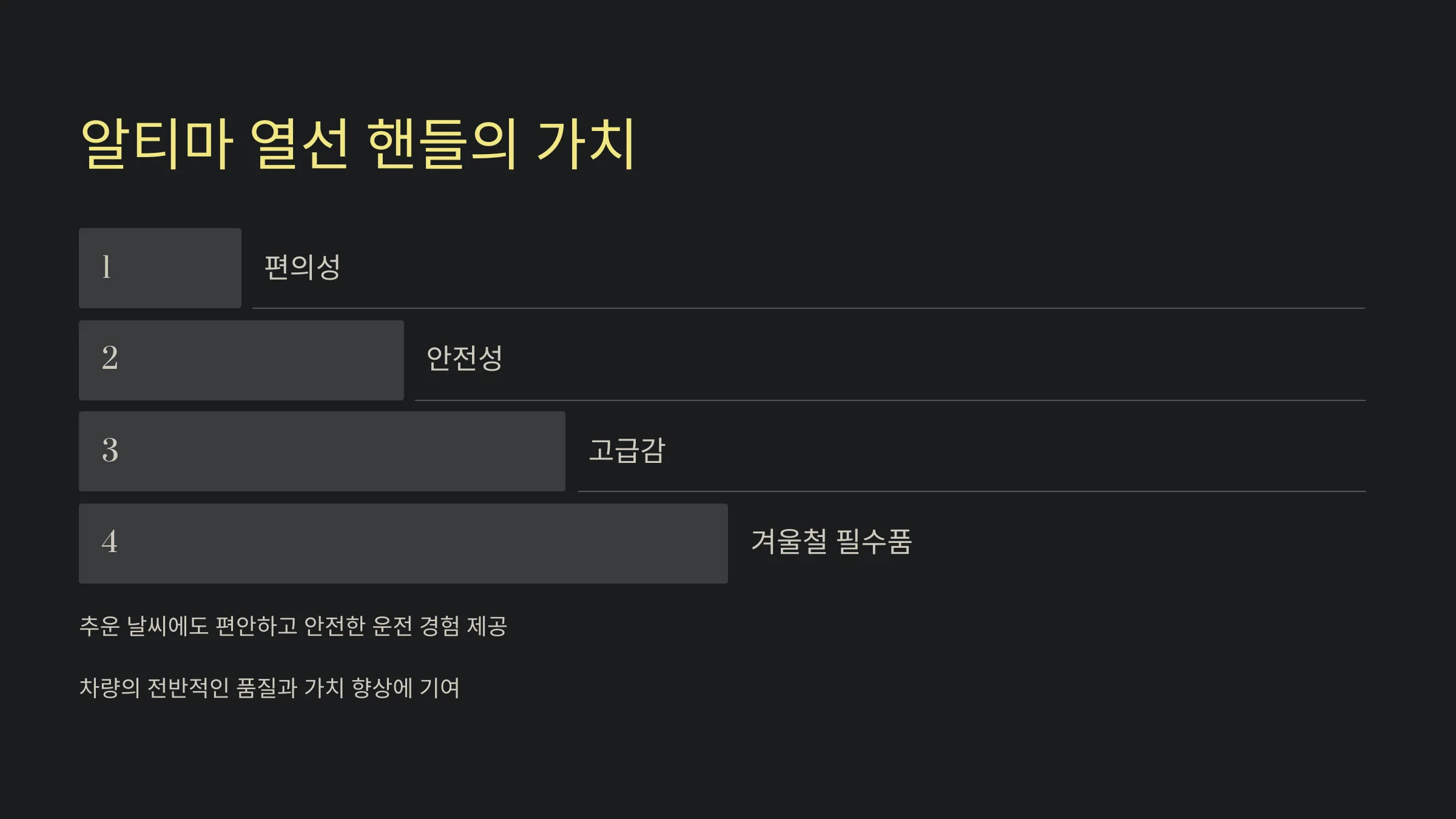Viewport: 1456px width, 819px height.
Task: Select the gray box numbered 2
Action: pos(241,360)
